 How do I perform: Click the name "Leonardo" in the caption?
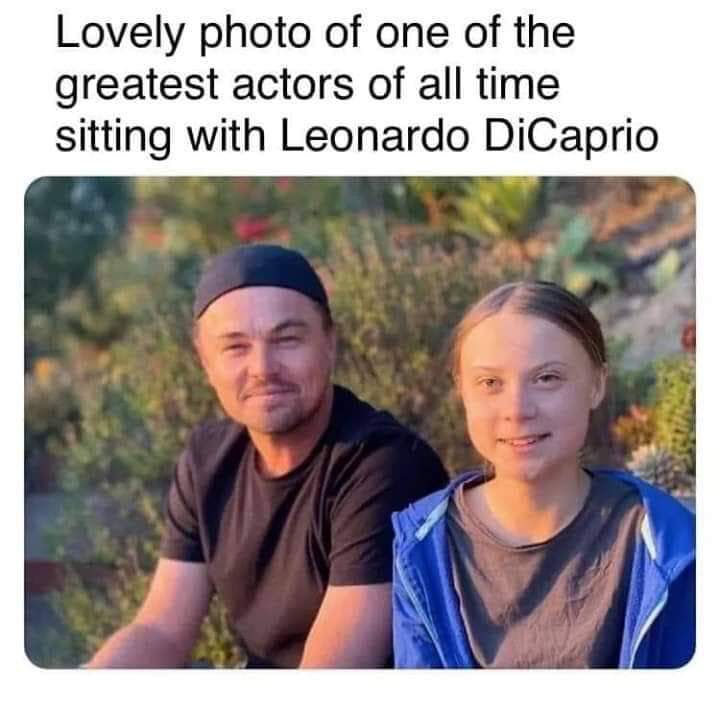coord(375,136)
